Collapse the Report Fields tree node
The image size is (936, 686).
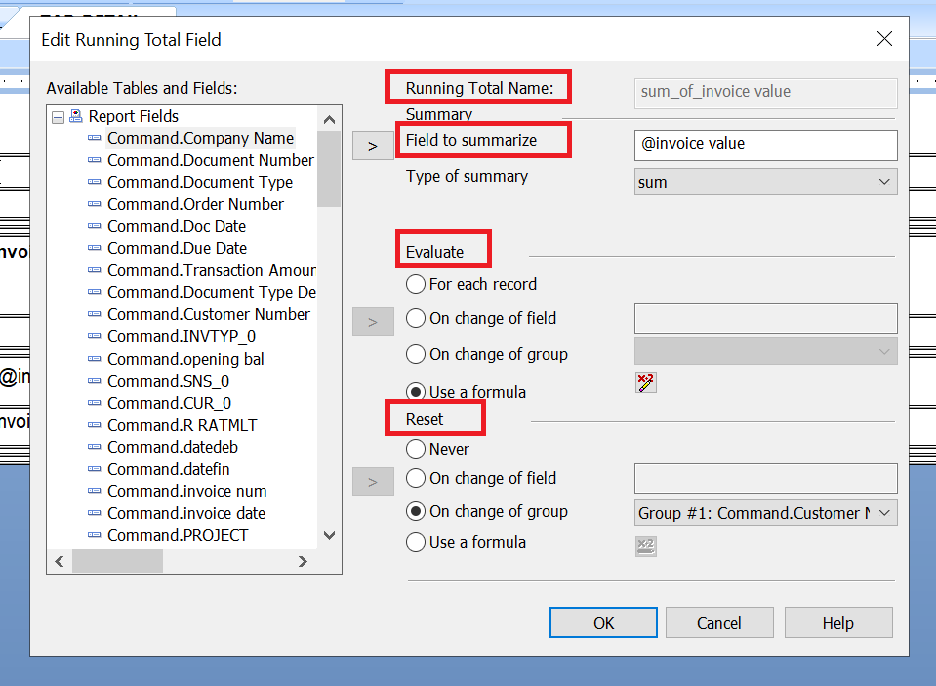click(58, 117)
